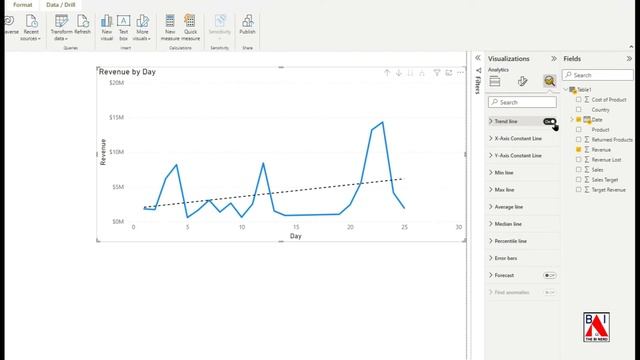Click the Fields pane search box
Screen dimensions: 640x360
[598, 75]
